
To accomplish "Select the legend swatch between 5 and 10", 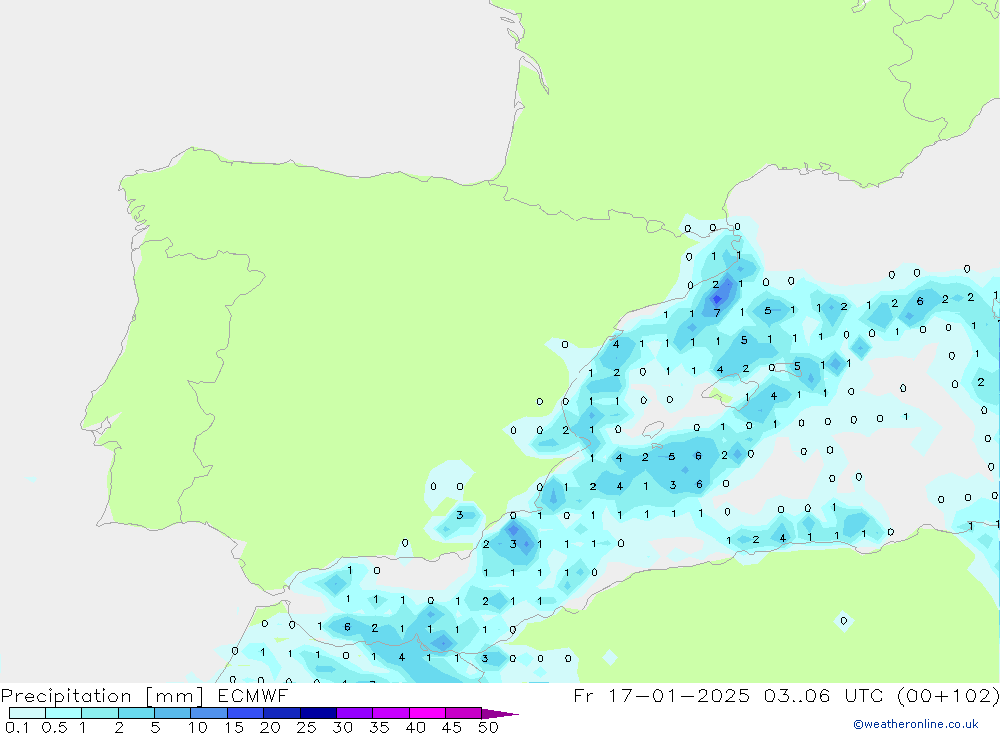I will 173,713.
